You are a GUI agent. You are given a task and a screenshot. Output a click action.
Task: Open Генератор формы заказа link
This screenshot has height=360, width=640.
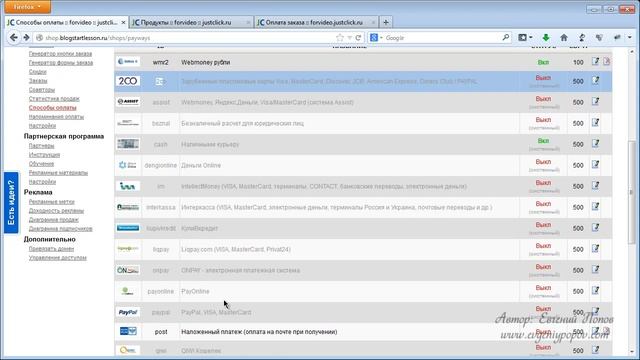pos(60,62)
